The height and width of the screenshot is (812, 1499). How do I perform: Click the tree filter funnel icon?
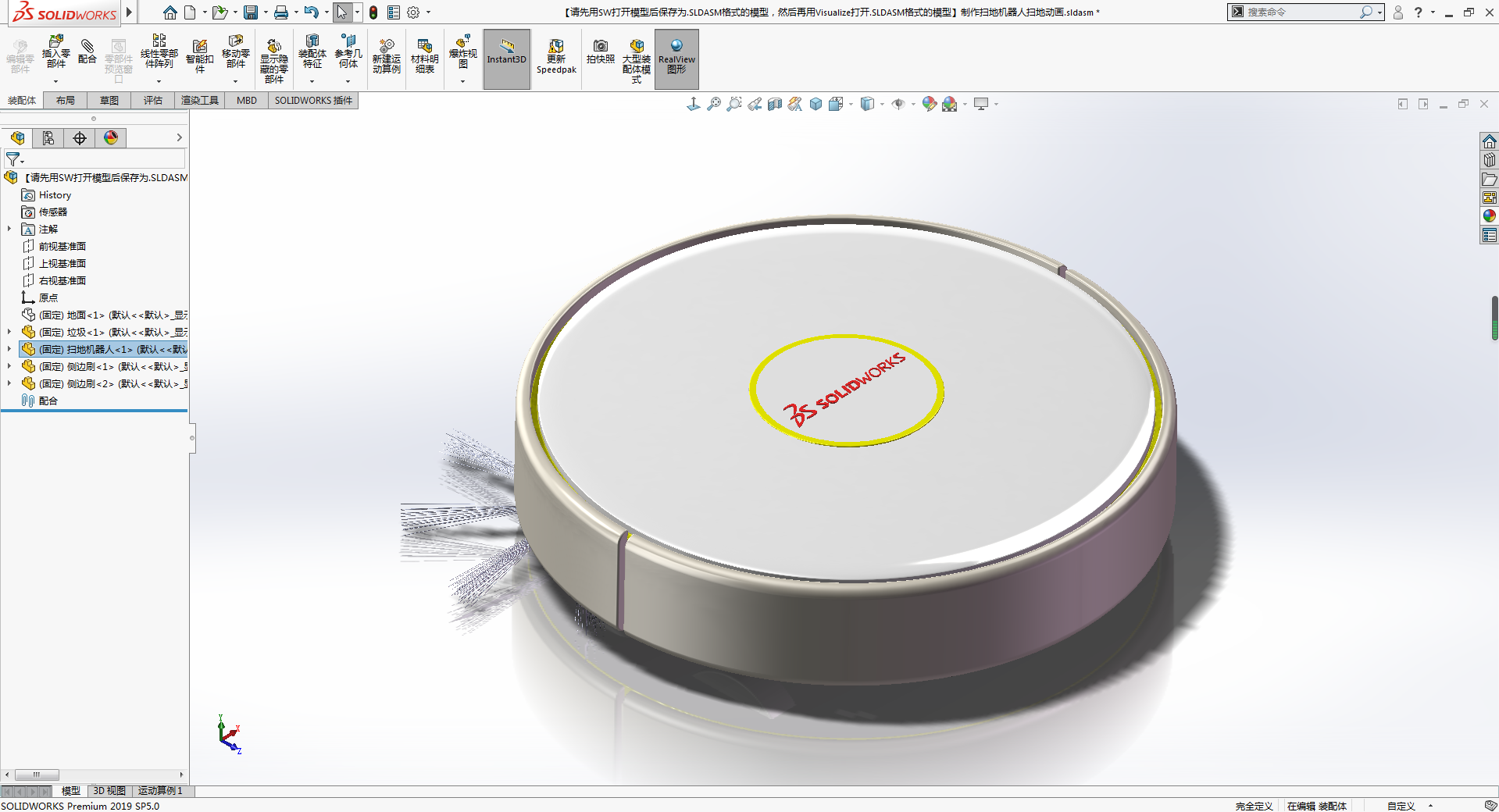[13, 159]
